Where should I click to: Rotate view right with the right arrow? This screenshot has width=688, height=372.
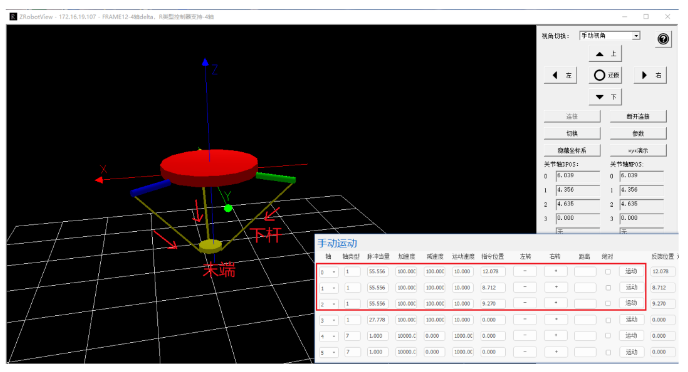click(x=650, y=75)
